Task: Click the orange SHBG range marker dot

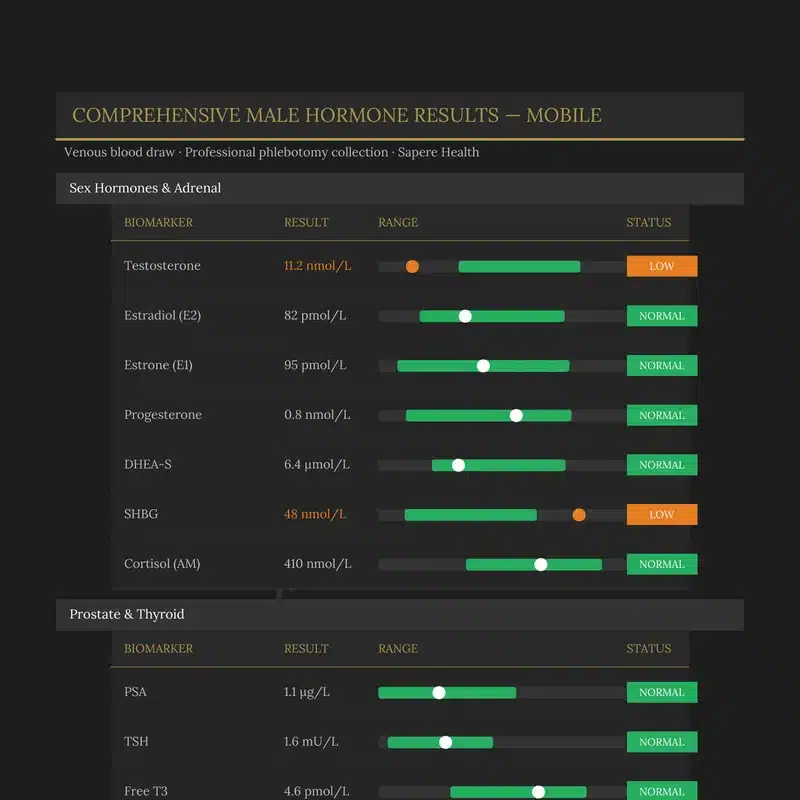Action: 579,515
